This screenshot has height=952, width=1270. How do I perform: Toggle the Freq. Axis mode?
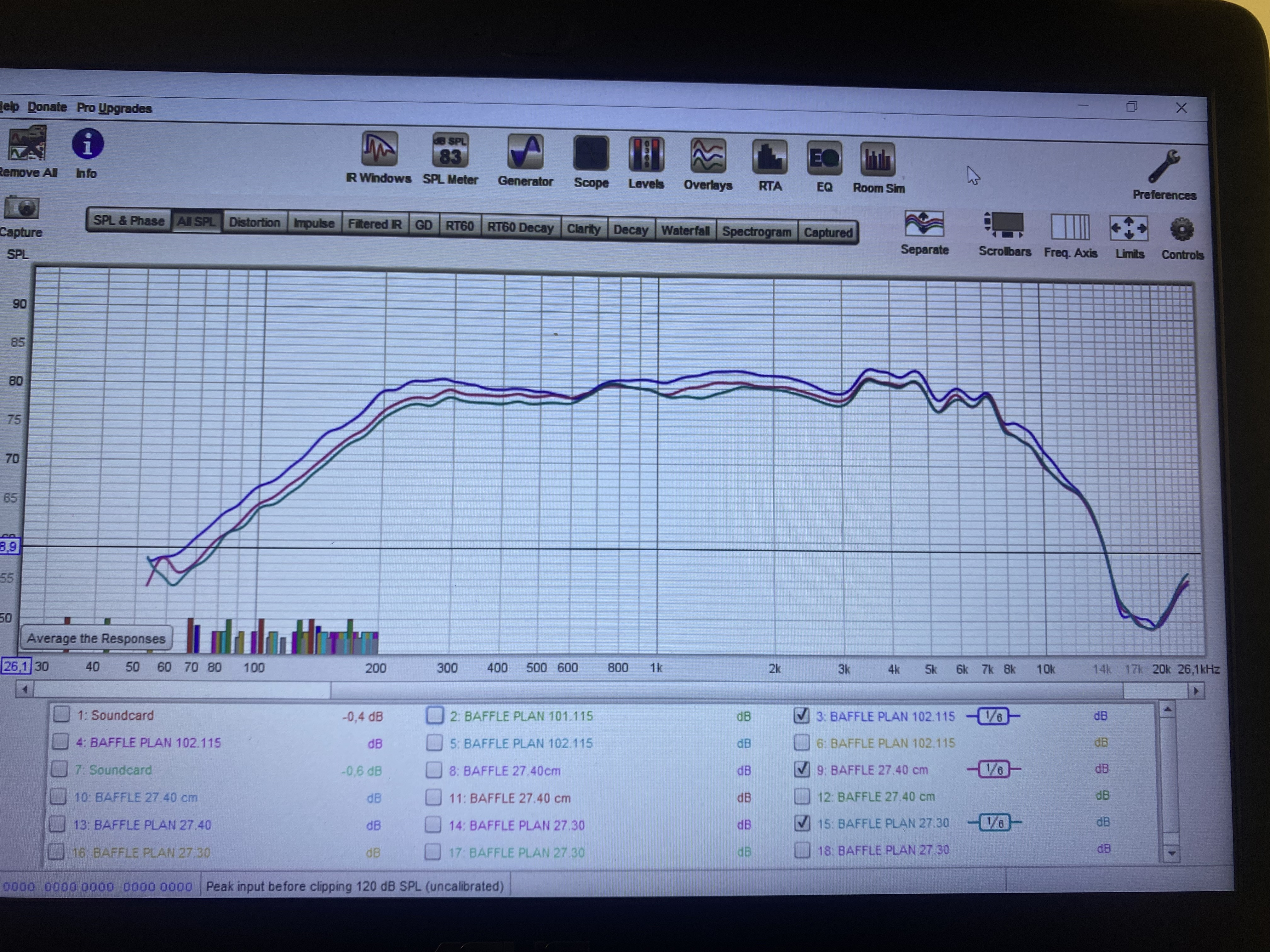tap(1070, 235)
